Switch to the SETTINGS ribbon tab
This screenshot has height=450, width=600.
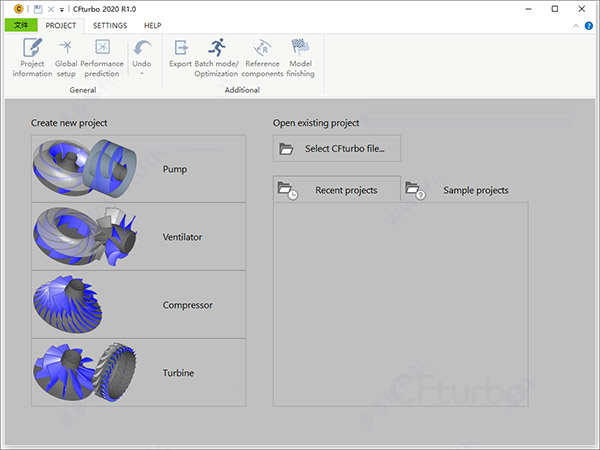click(x=110, y=25)
